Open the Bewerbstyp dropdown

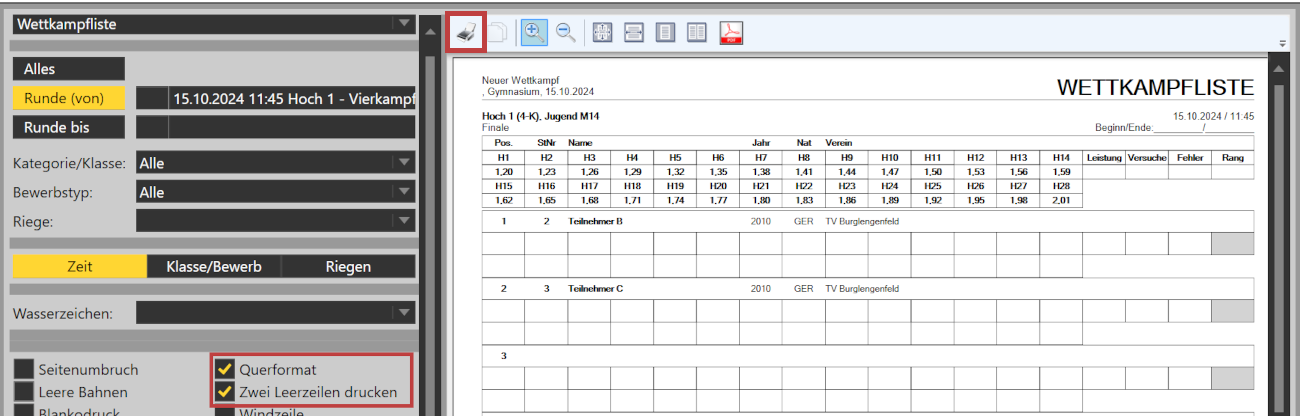pos(275,192)
